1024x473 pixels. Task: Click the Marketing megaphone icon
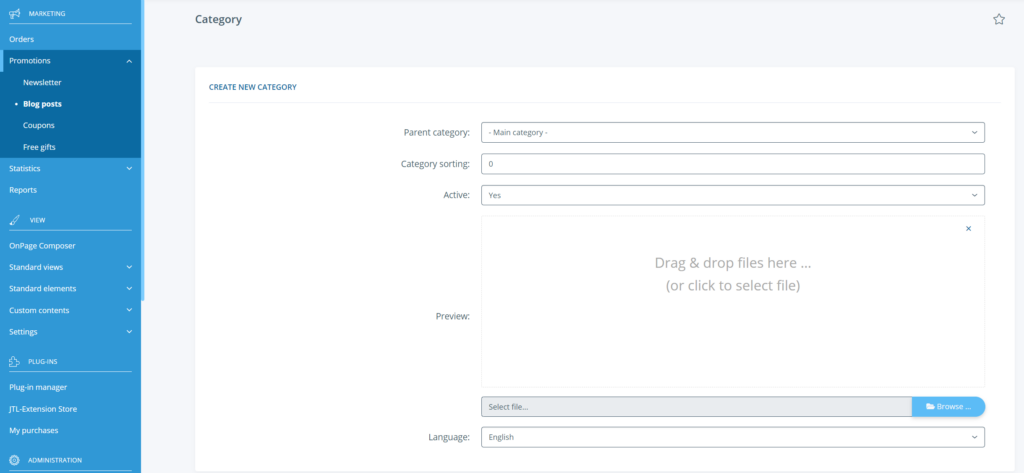[14, 14]
